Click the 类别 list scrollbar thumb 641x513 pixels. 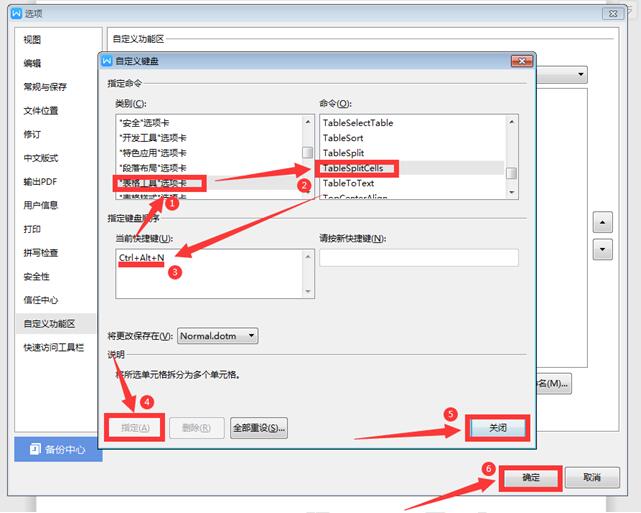coord(308,152)
